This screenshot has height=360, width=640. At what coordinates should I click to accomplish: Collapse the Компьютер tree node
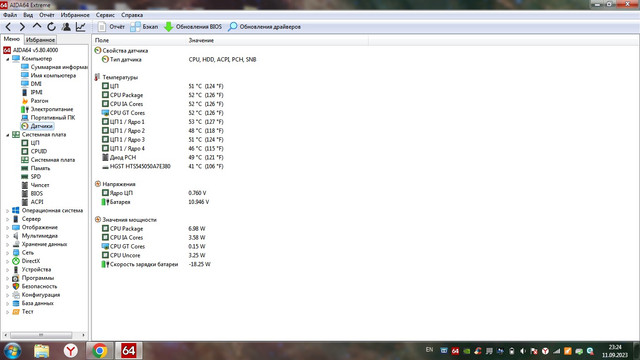click(7, 59)
